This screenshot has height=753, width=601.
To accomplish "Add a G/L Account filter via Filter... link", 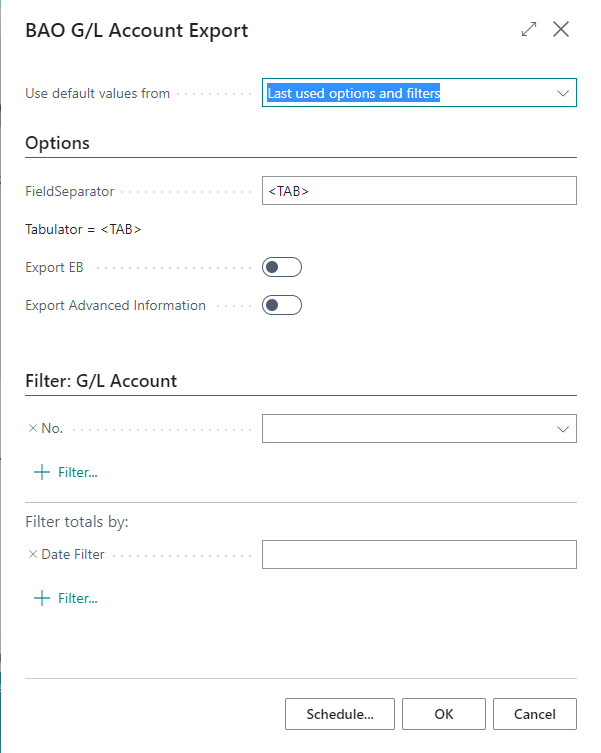I will click(x=77, y=473).
